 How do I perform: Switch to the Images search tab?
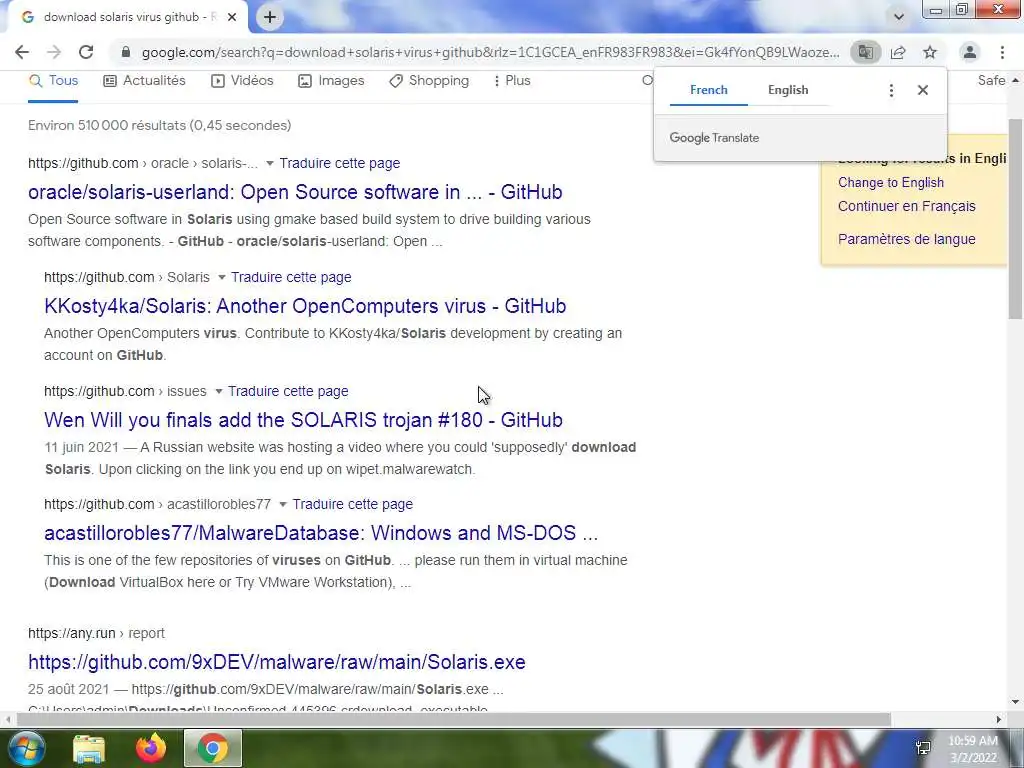(x=331, y=81)
